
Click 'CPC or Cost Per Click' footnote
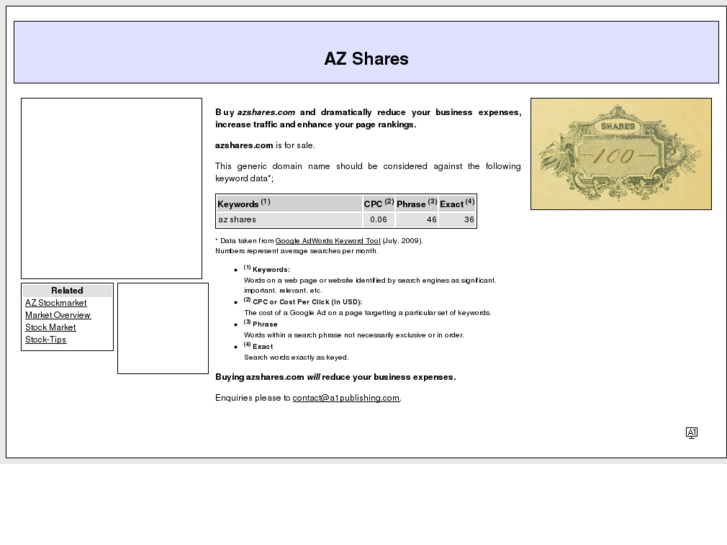(303, 301)
